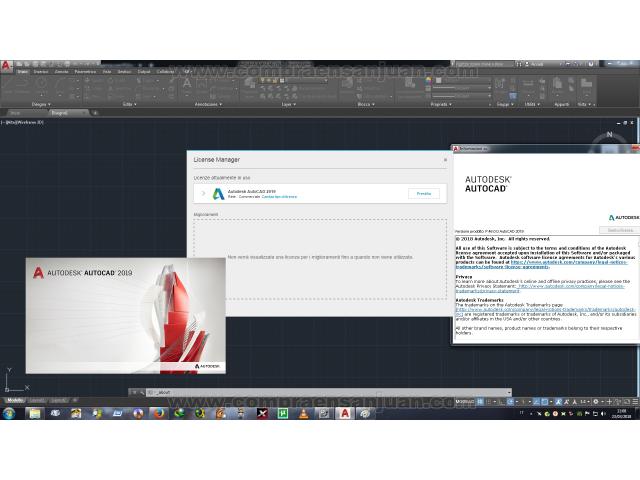Open the Parametrico ribbon tab

tap(85, 72)
